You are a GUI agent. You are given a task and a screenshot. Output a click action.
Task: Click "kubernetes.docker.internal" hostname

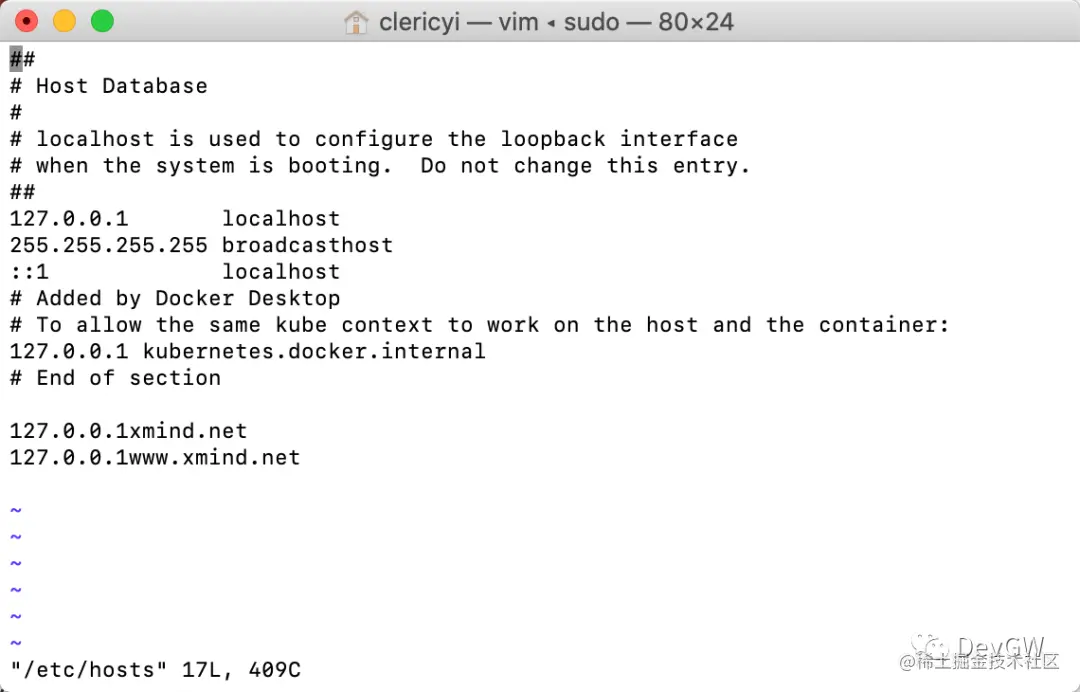pyautogui.click(x=314, y=351)
